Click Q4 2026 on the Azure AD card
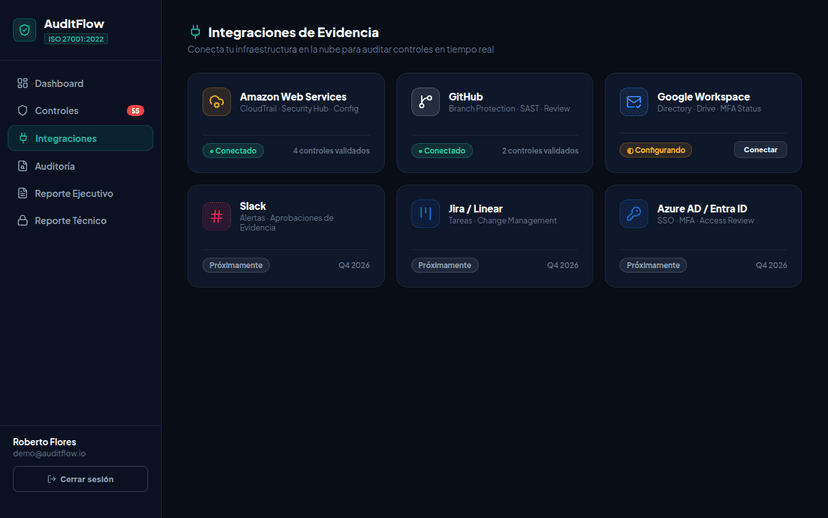 click(x=771, y=265)
